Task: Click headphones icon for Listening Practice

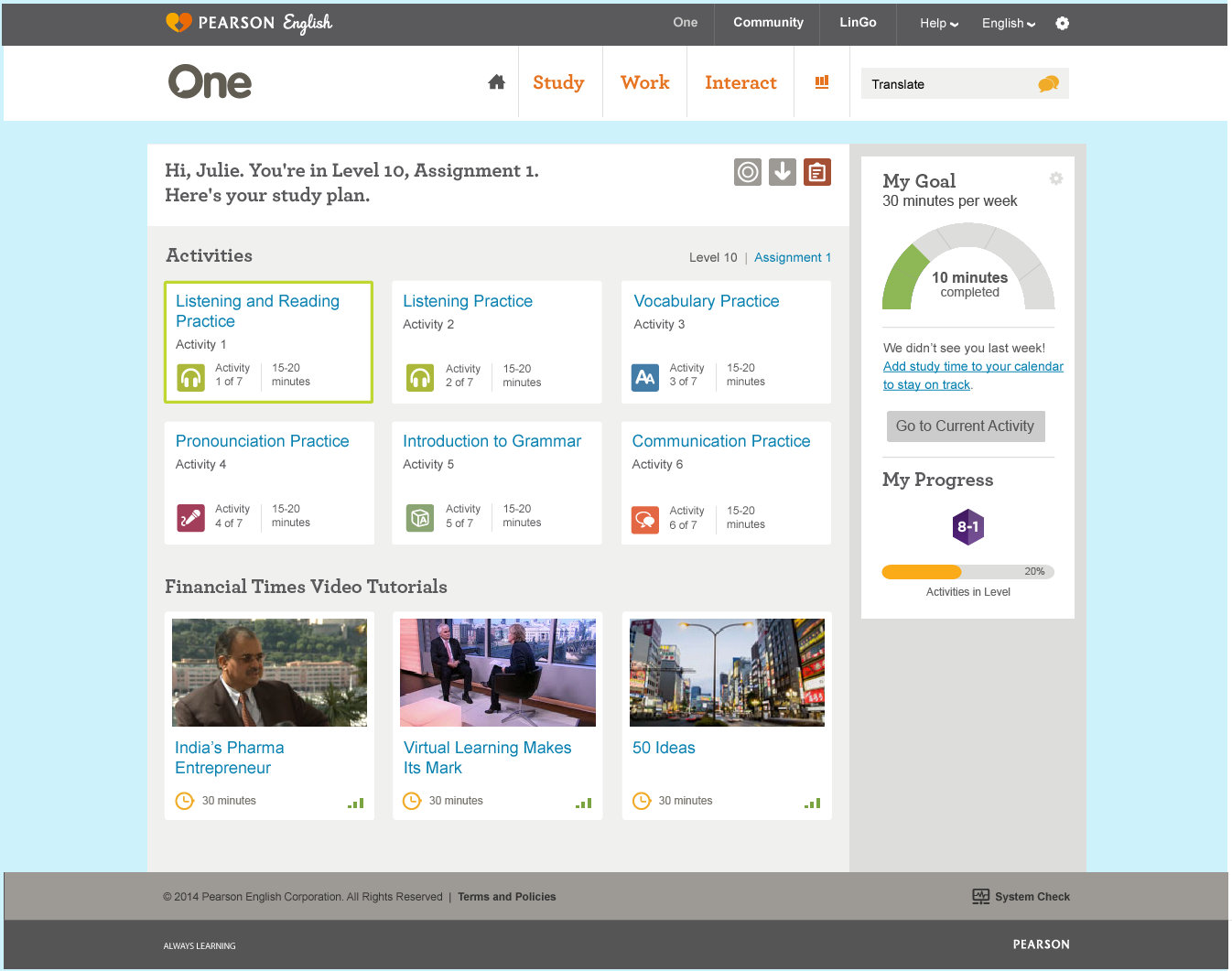Action: (x=419, y=377)
